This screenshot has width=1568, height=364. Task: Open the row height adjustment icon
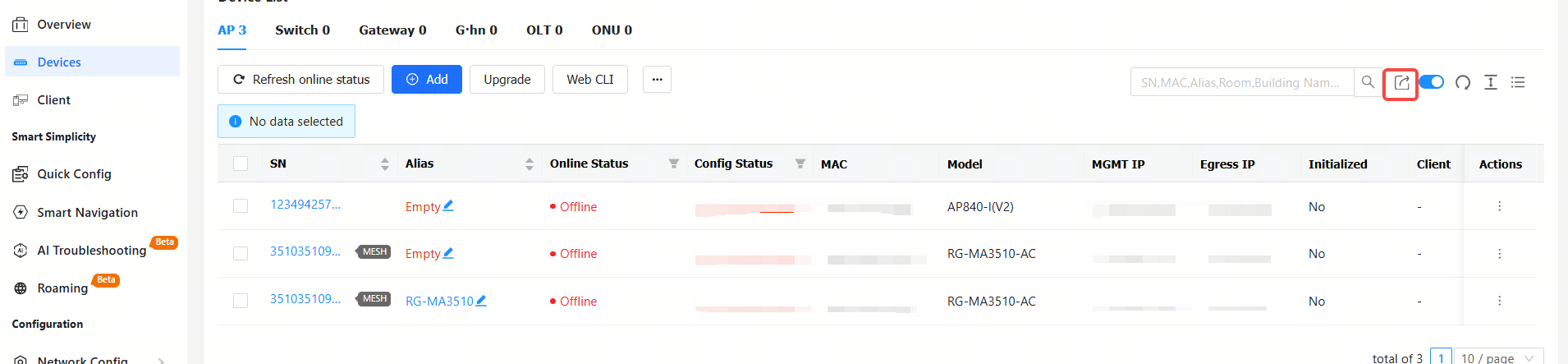(x=1491, y=82)
